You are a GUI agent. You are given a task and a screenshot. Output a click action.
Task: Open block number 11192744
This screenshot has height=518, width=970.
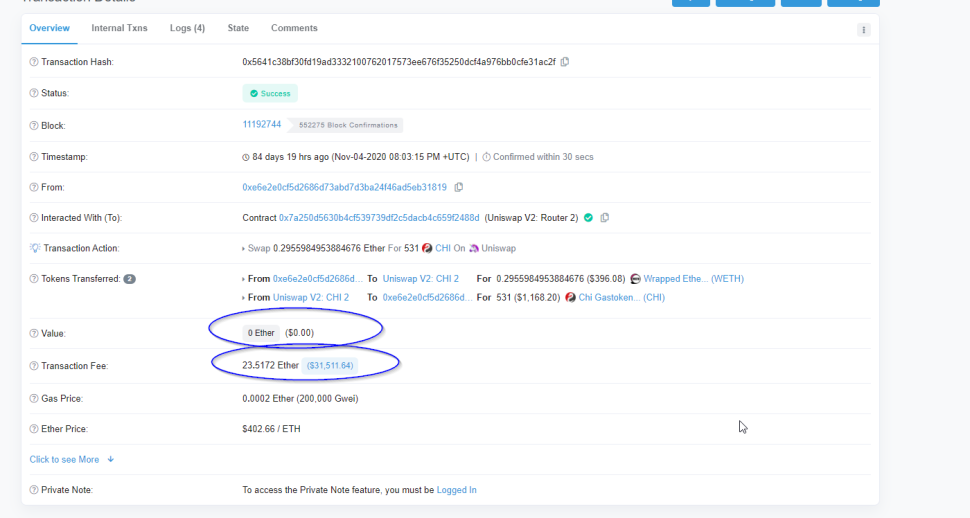pyautogui.click(x=262, y=124)
